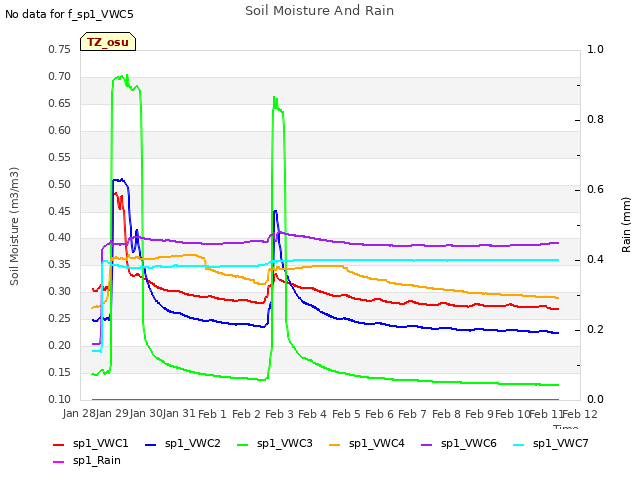The image size is (640, 480).
Task: Click the 0.10 left axis value
Action: [x=60, y=399]
